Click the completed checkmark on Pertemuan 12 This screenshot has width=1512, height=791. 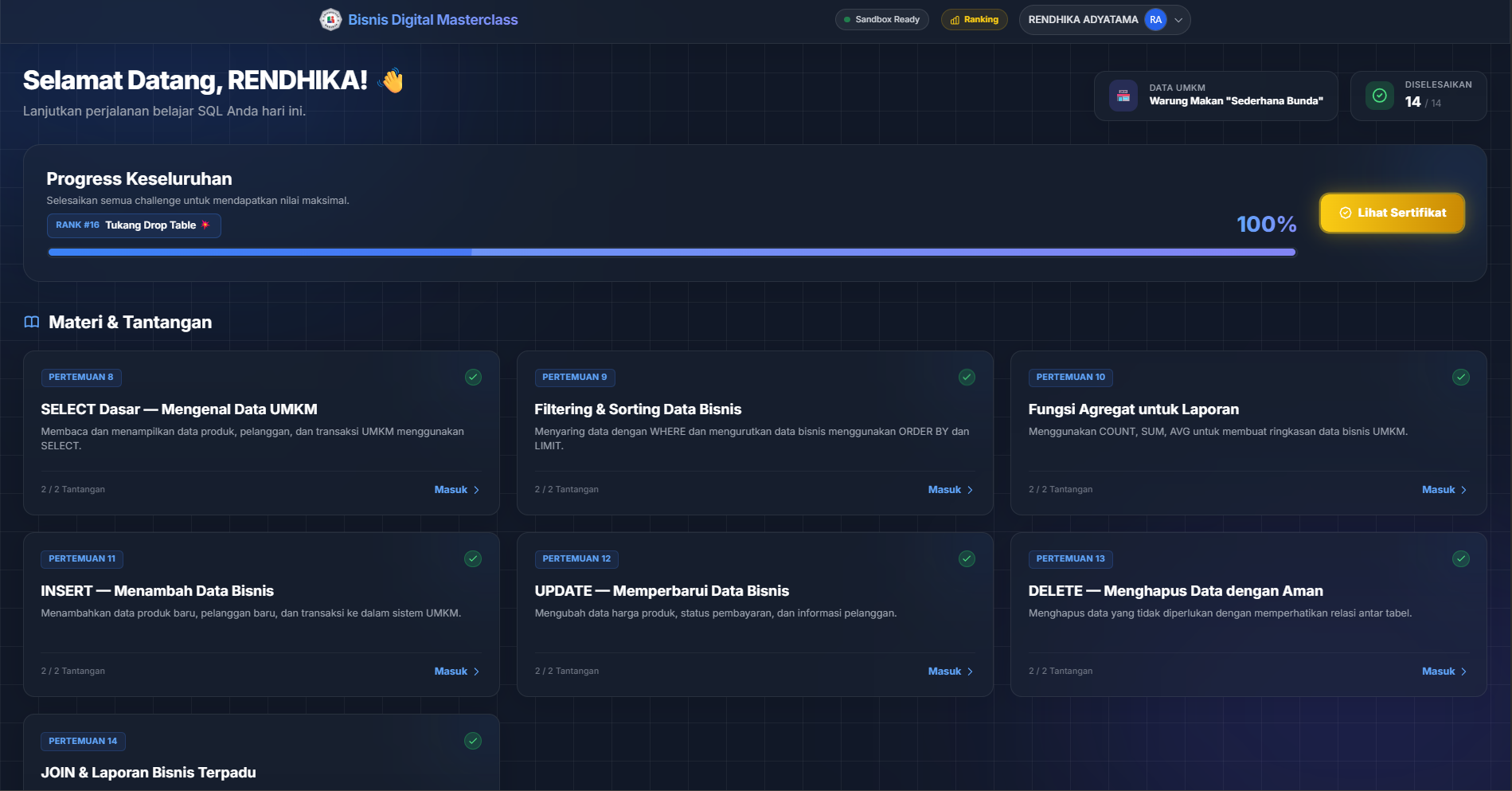pyautogui.click(x=967, y=559)
